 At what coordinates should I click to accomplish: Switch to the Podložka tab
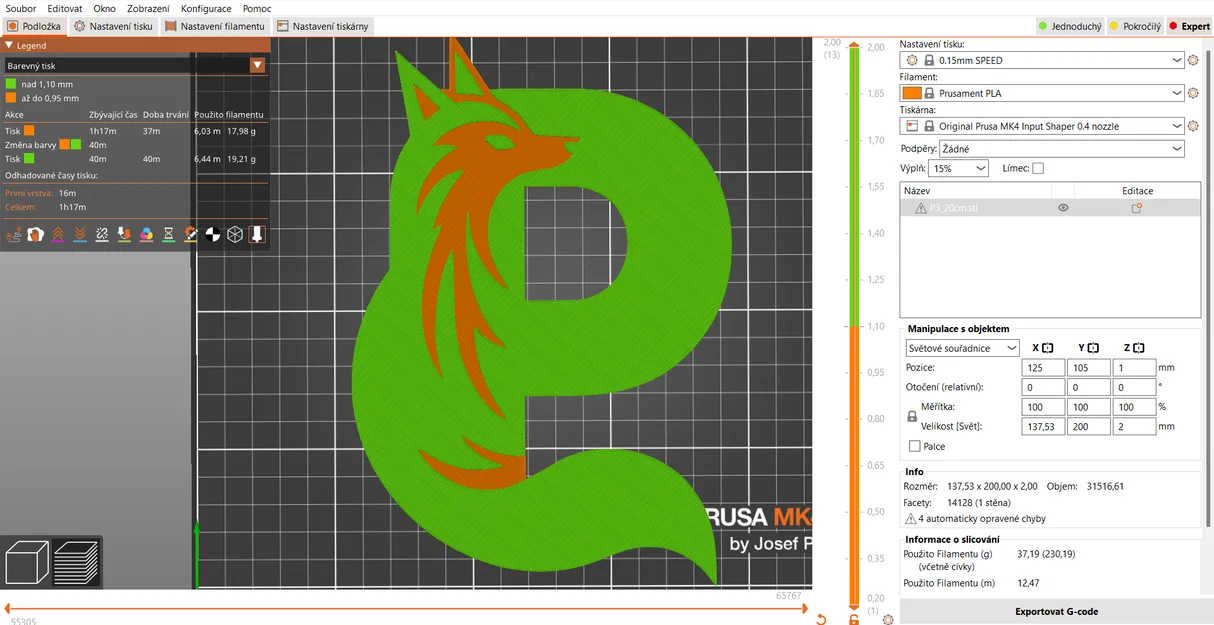click(34, 26)
